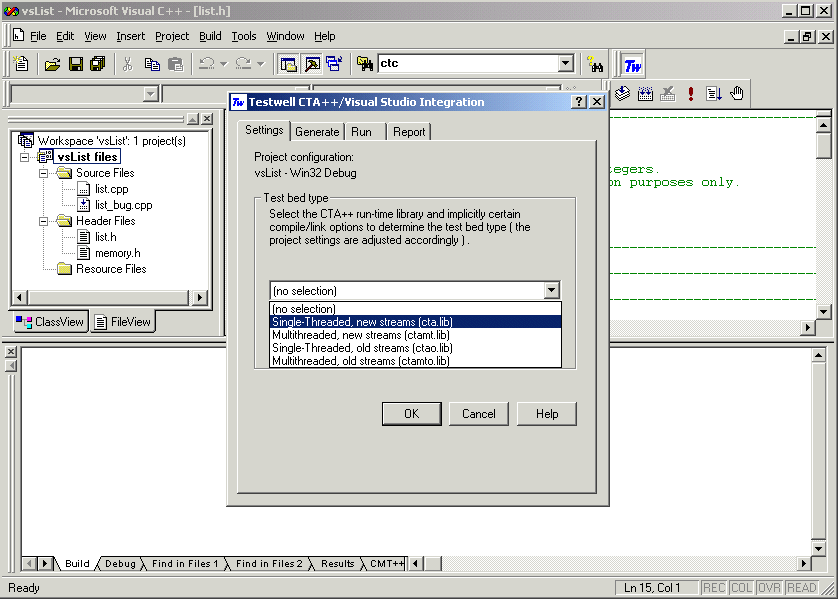The image size is (838, 599).
Task: Click the Cut scissors icon
Action: [x=127, y=65]
